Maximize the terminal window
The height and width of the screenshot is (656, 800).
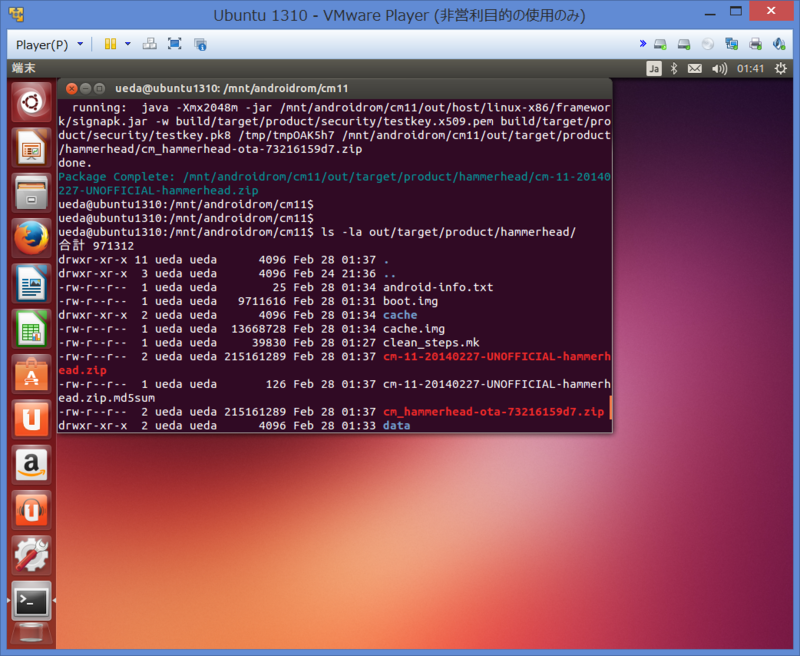[99, 89]
